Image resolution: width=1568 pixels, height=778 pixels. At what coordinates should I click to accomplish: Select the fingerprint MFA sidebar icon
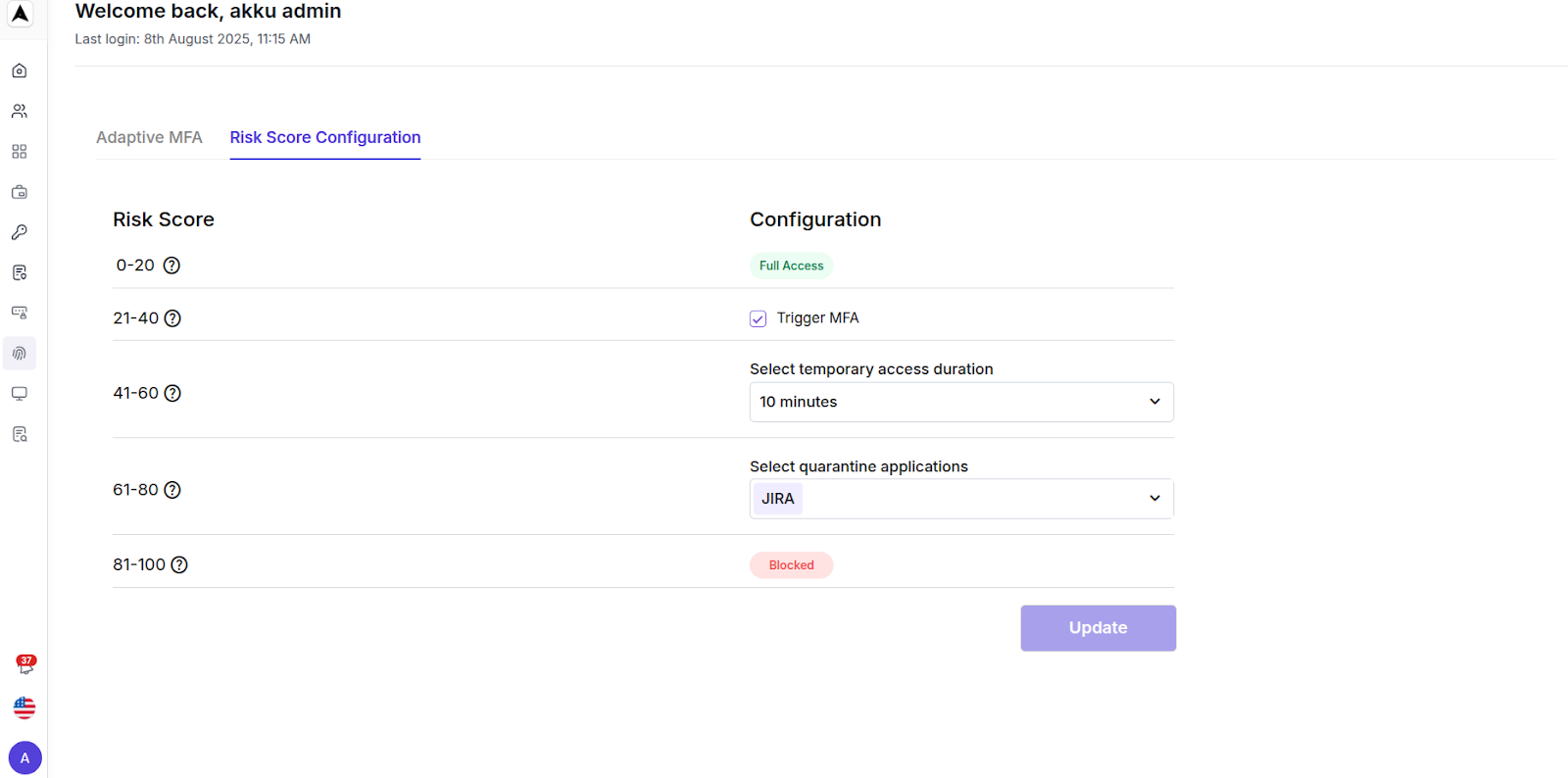click(20, 353)
